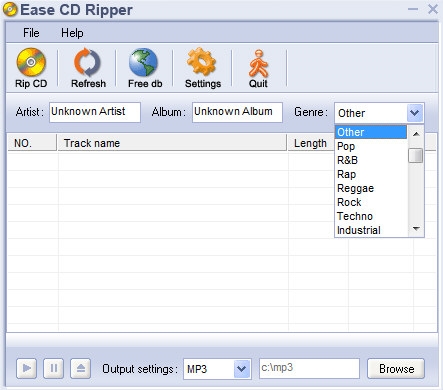Click the NO. column header
This screenshot has width=443, height=390.
click(x=32, y=143)
